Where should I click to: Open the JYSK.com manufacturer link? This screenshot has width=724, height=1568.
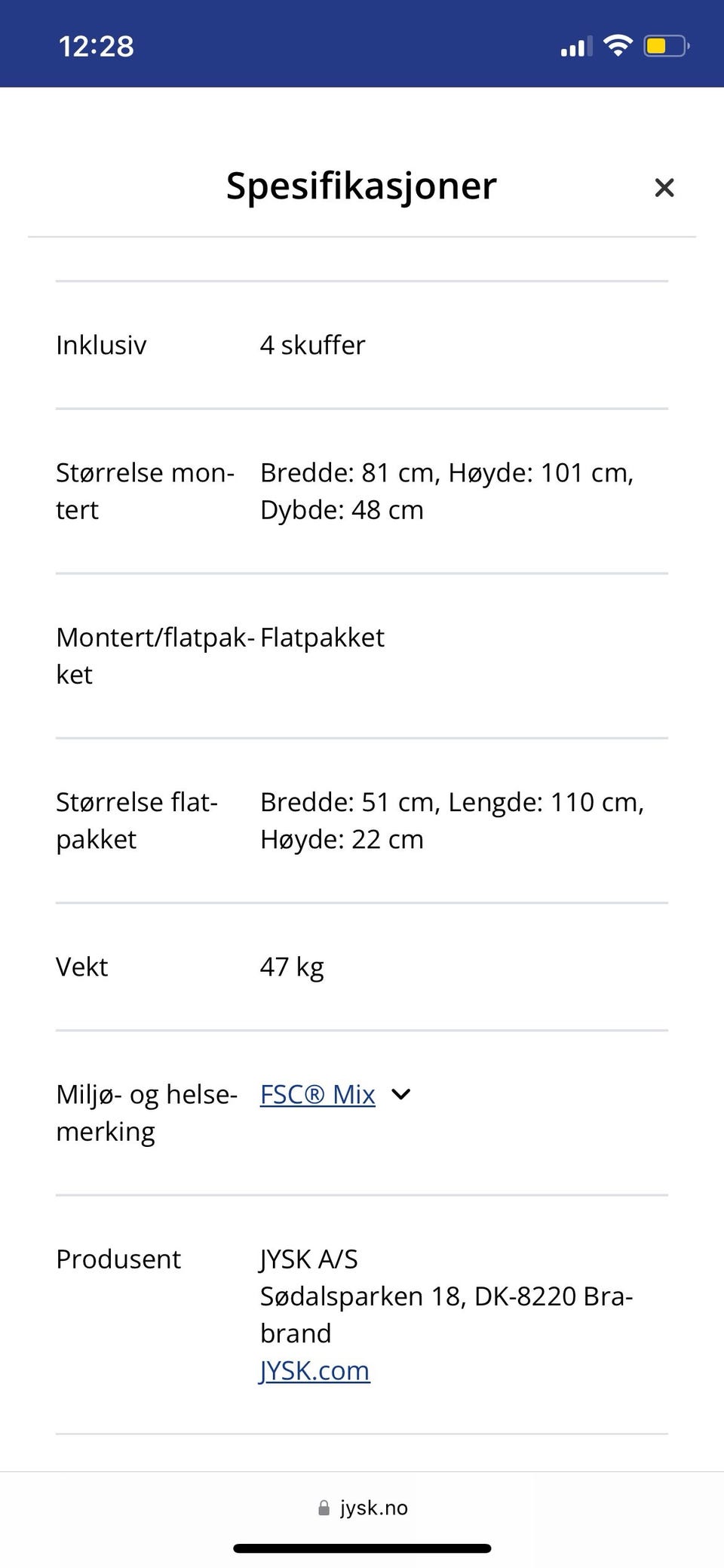click(314, 1370)
